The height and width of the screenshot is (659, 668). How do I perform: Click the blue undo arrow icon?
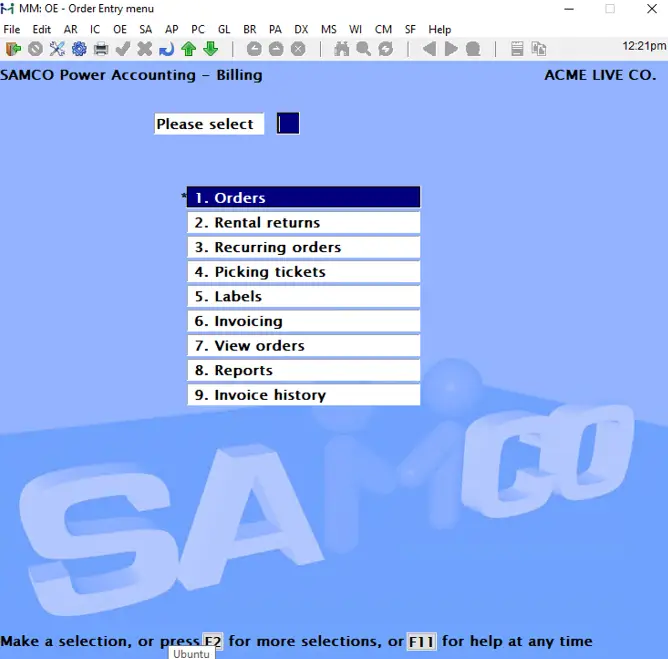[166, 48]
